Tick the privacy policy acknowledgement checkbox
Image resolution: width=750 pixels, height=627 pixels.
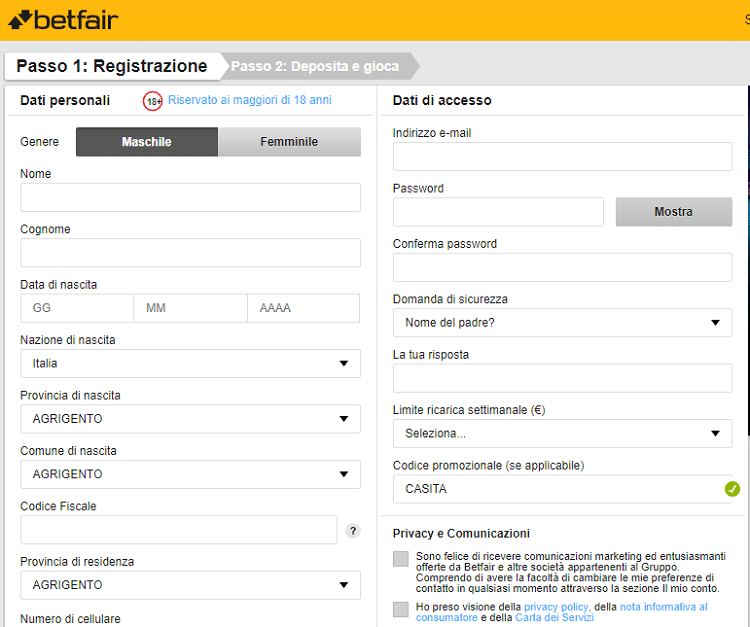coord(401,609)
